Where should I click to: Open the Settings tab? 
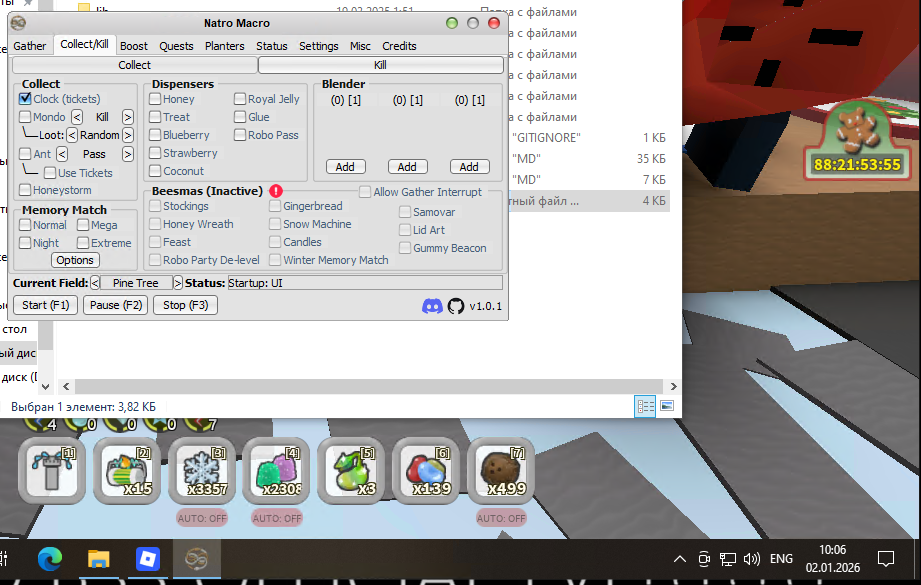pyautogui.click(x=318, y=46)
